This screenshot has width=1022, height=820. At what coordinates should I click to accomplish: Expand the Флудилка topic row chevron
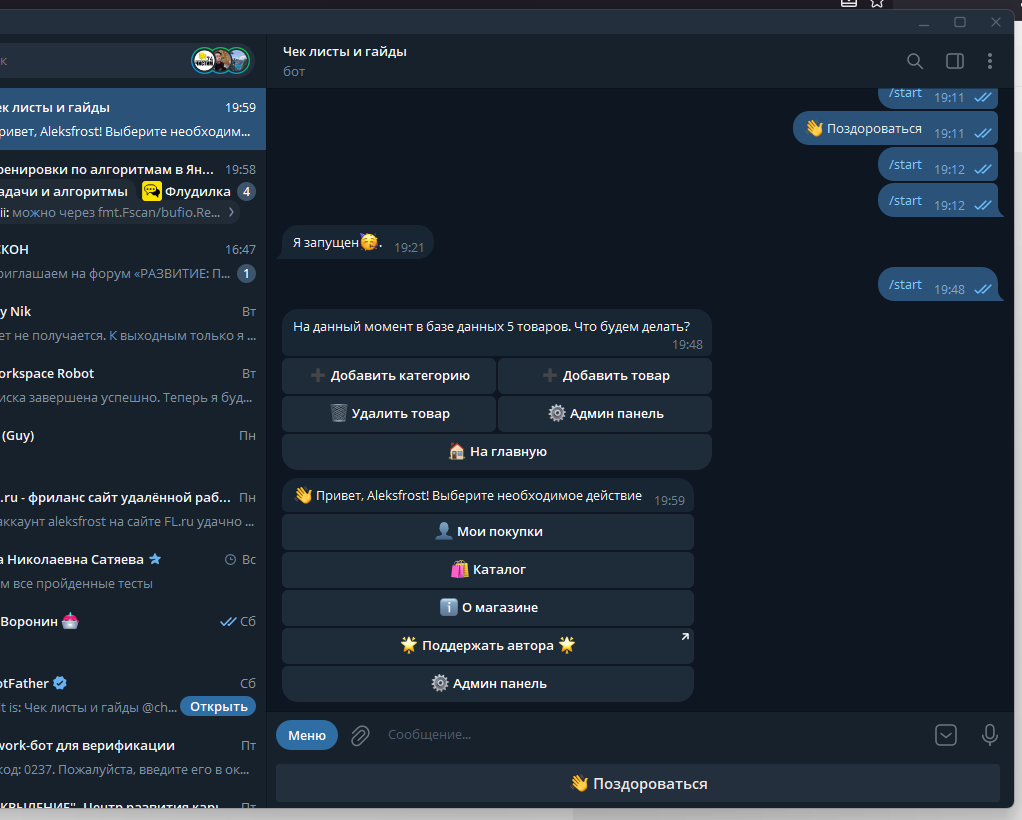[x=231, y=212]
